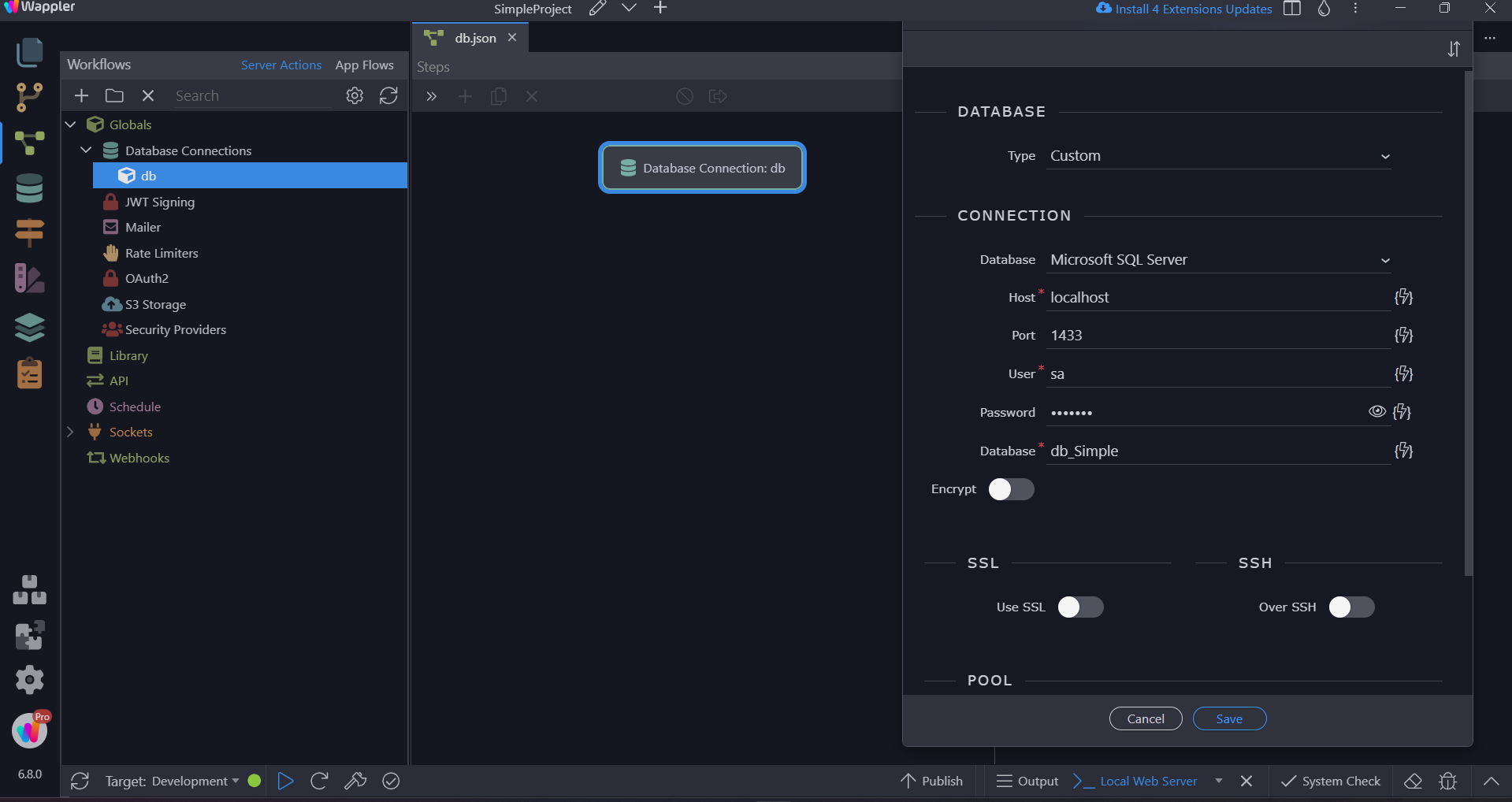
Task: Click the debug bug icon in the status bar
Action: click(x=1448, y=781)
